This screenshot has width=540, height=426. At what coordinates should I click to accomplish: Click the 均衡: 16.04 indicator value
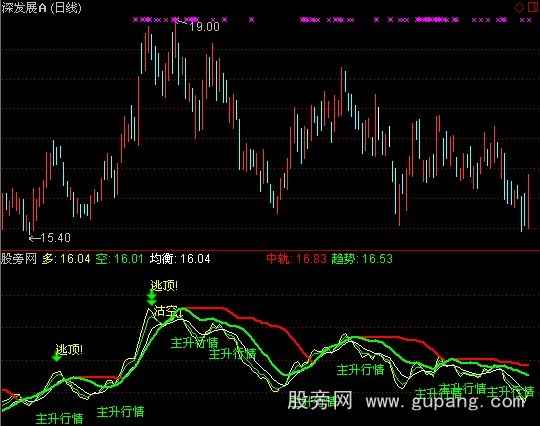[x=180, y=259]
